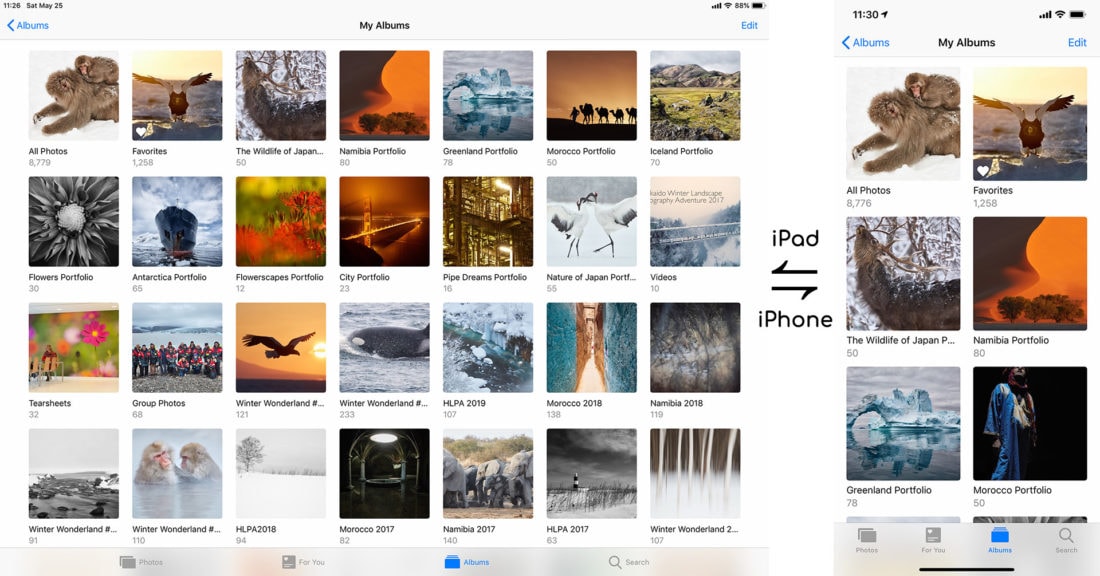Open the City Portfolio album
The image size is (1100, 576).
point(384,222)
